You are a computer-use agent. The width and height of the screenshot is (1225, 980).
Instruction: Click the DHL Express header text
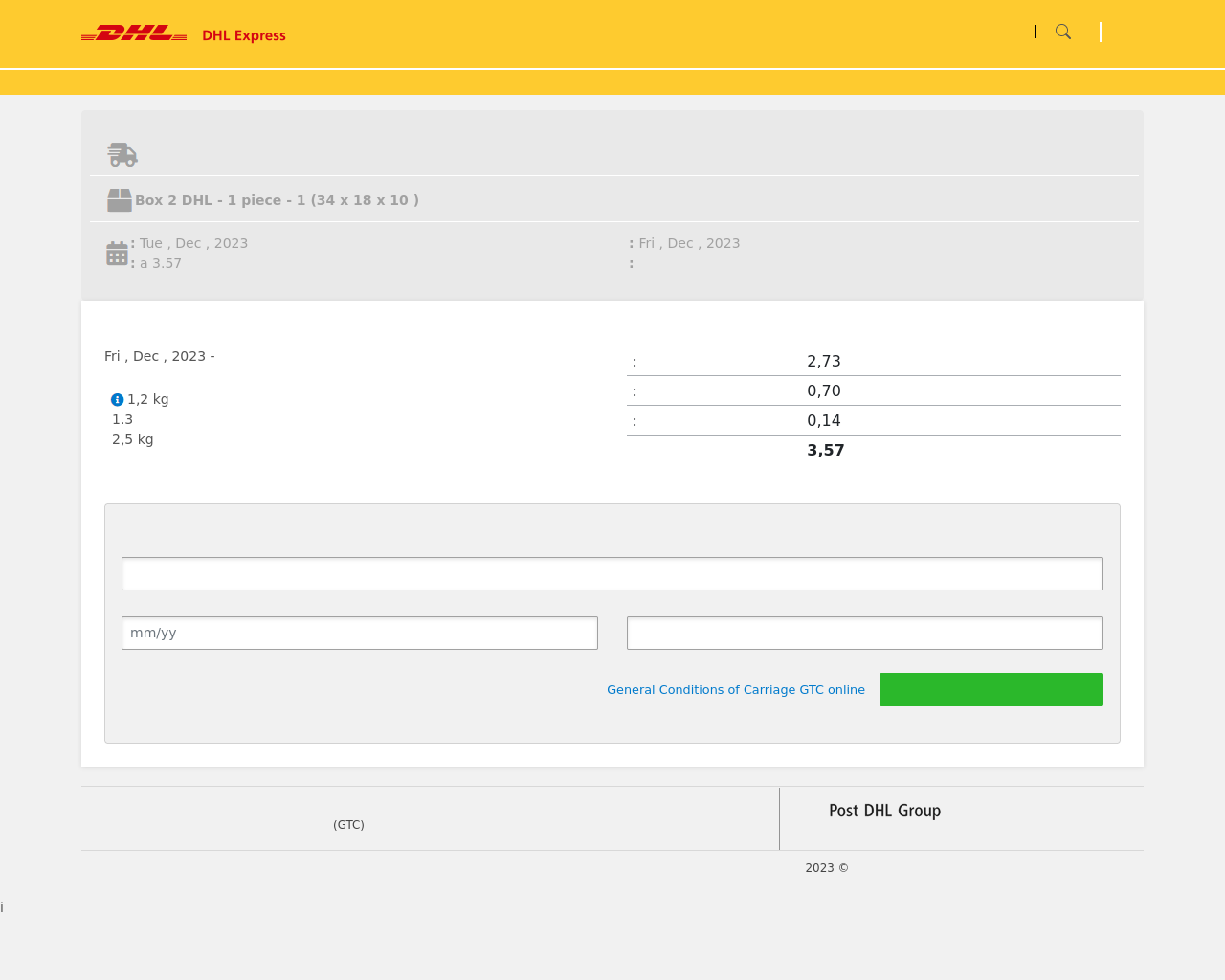(x=244, y=35)
